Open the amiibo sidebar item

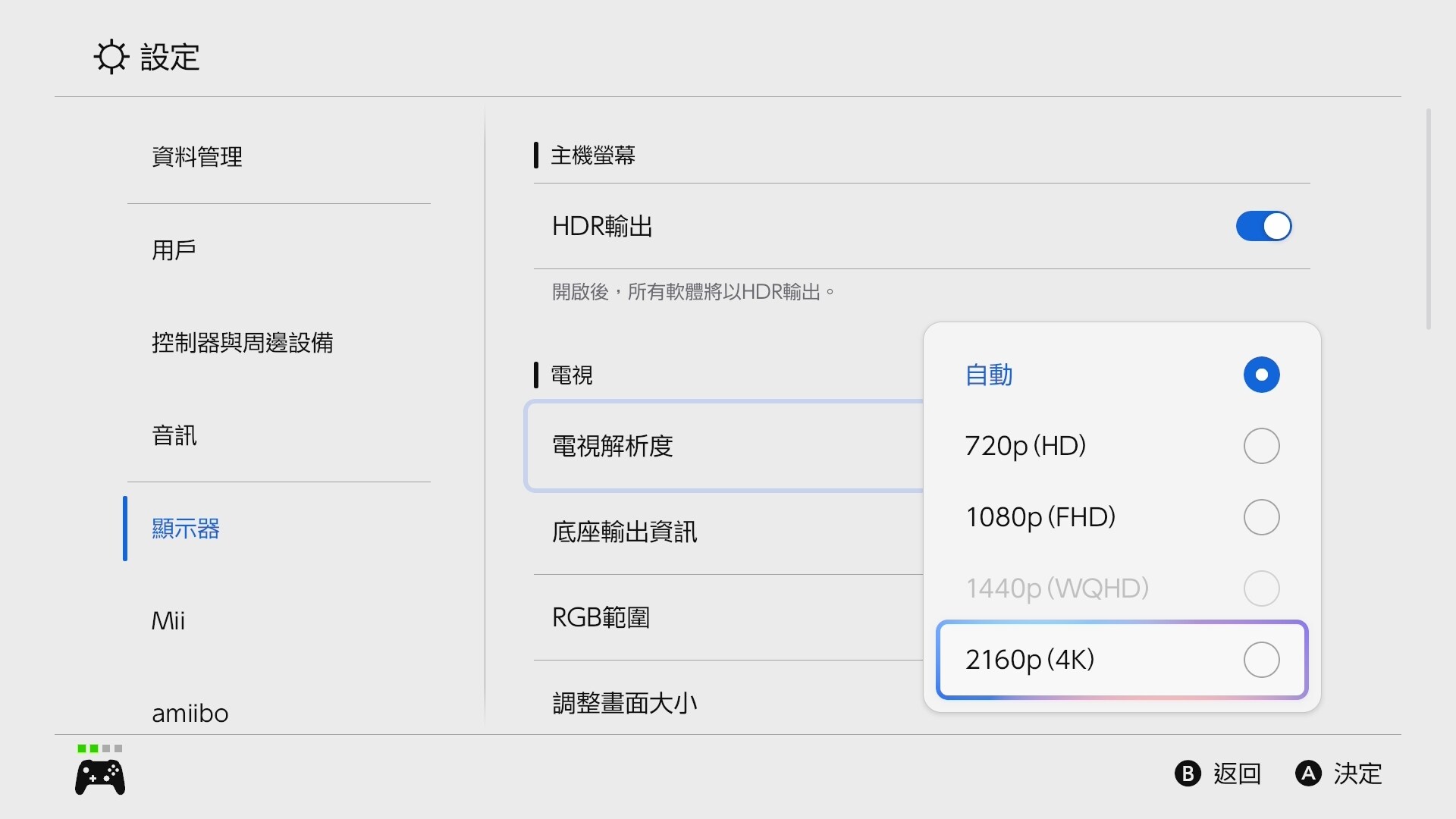pyautogui.click(x=190, y=714)
